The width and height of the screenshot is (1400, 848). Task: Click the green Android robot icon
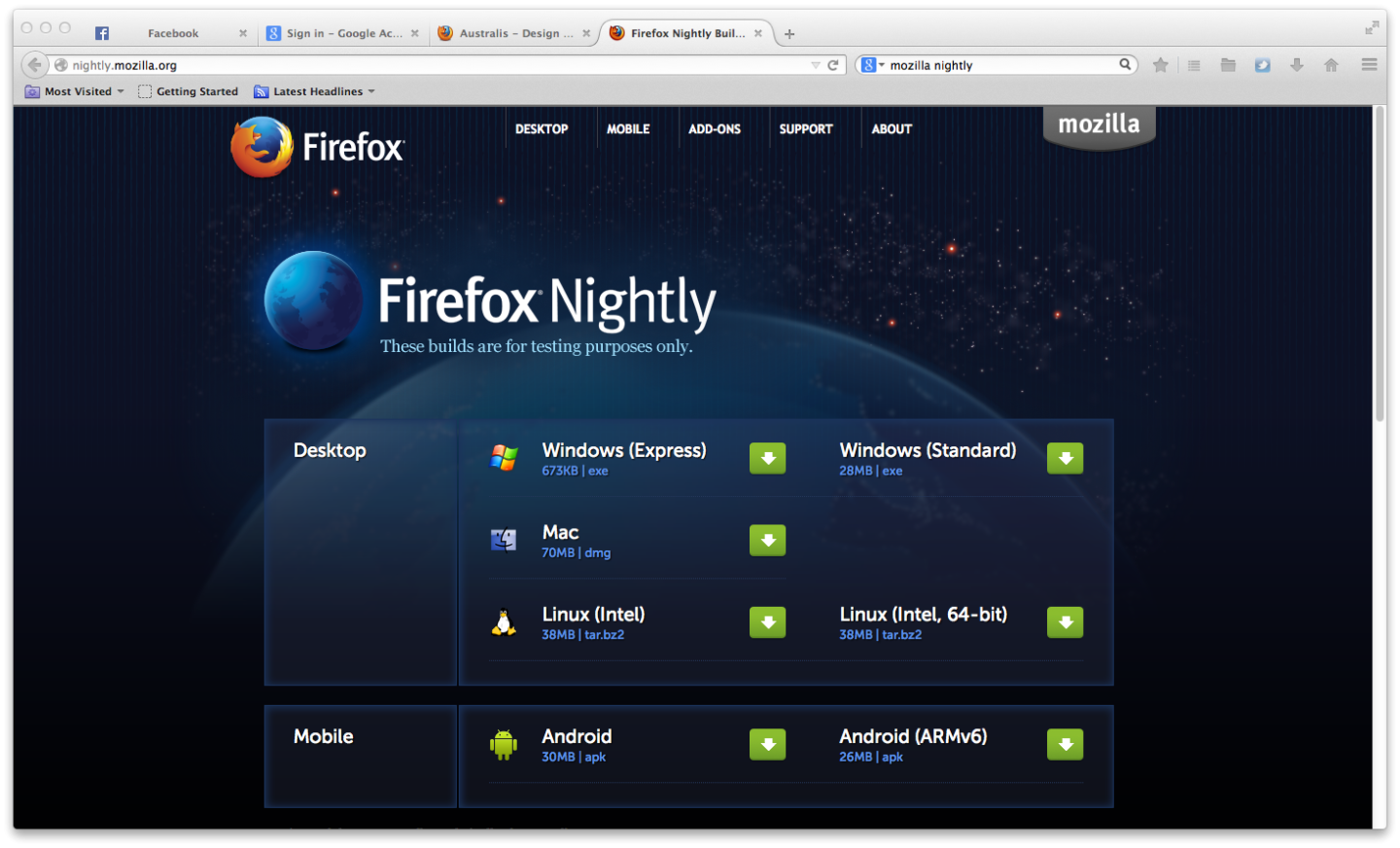505,744
